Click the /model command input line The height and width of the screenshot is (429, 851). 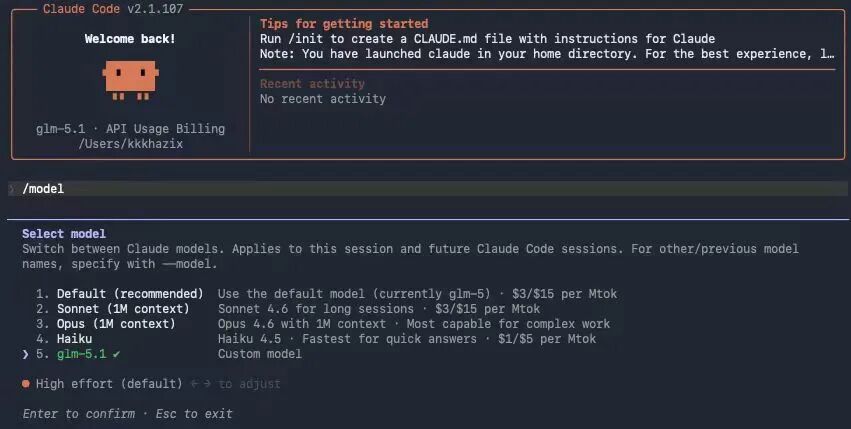pyautogui.click(x=43, y=189)
